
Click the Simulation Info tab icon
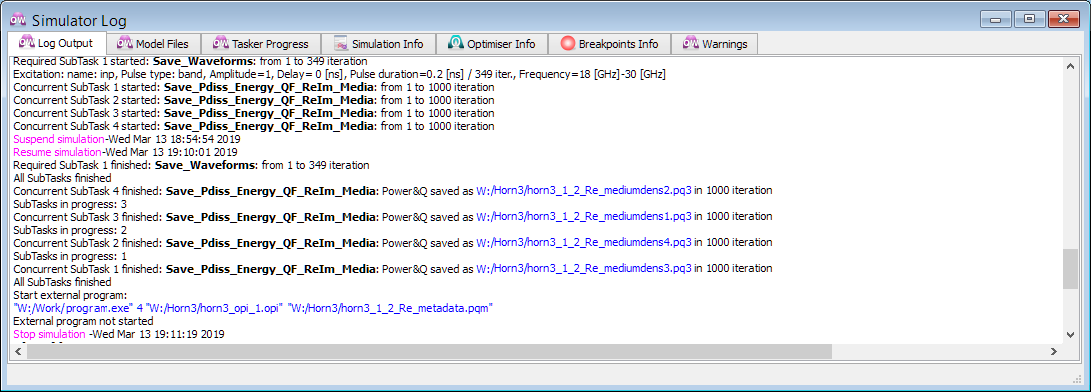point(341,44)
